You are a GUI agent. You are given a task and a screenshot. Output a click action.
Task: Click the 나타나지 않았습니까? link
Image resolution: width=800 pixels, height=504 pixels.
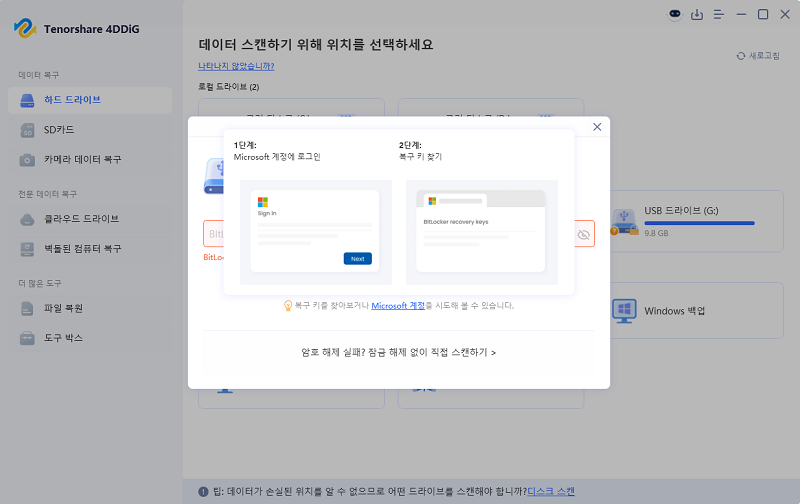pos(236,66)
